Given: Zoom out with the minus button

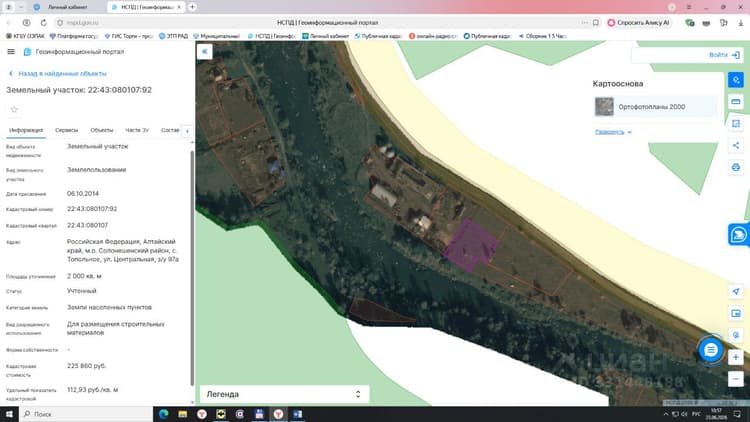Looking at the screenshot, I should [736, 379].
